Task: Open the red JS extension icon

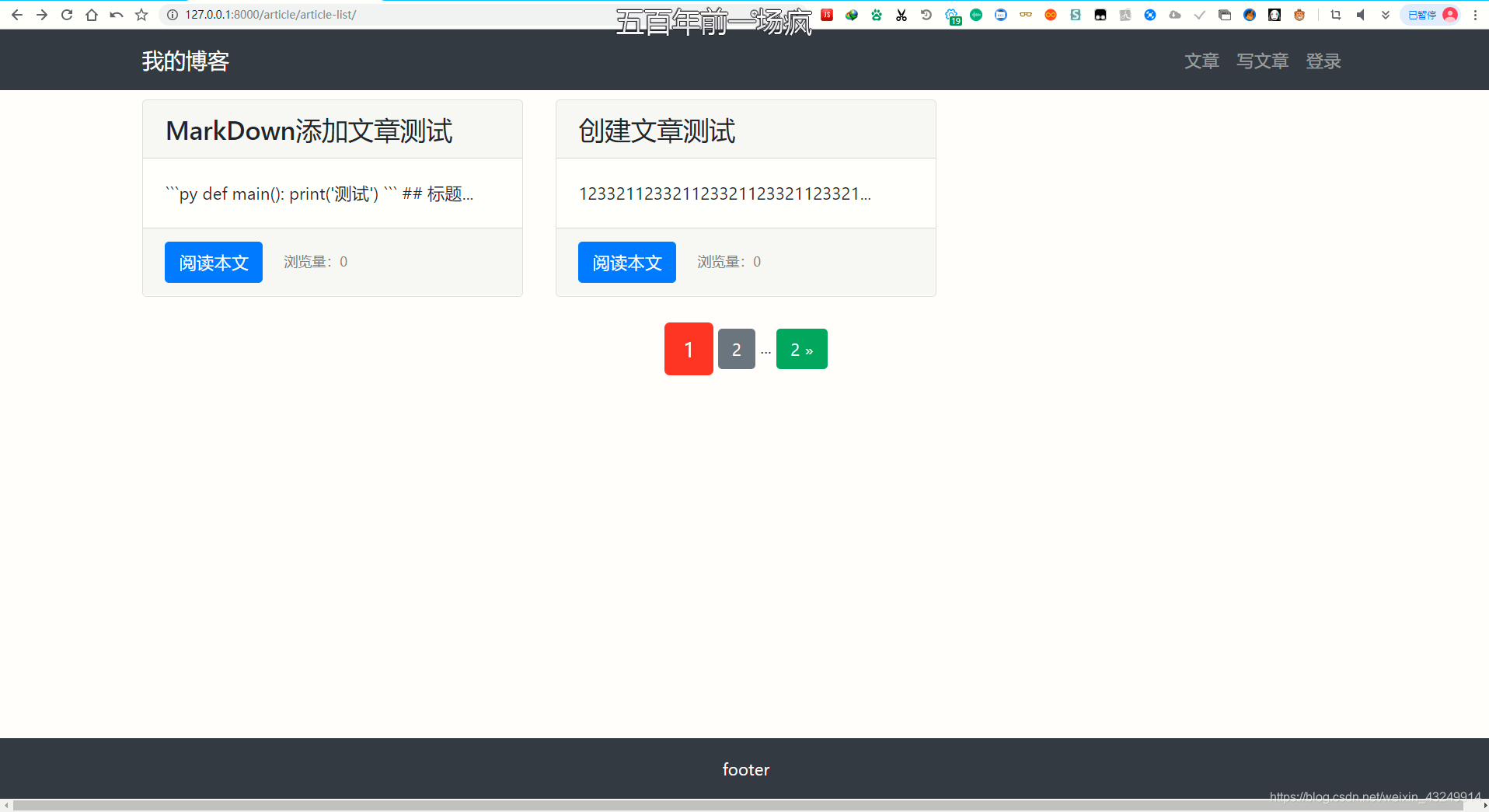Action: click(827, 15)
